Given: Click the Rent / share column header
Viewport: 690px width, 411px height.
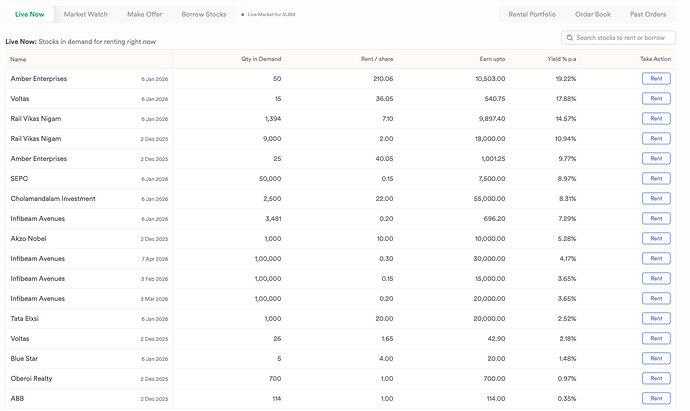Looking at the screenshot, I should 377,59.
